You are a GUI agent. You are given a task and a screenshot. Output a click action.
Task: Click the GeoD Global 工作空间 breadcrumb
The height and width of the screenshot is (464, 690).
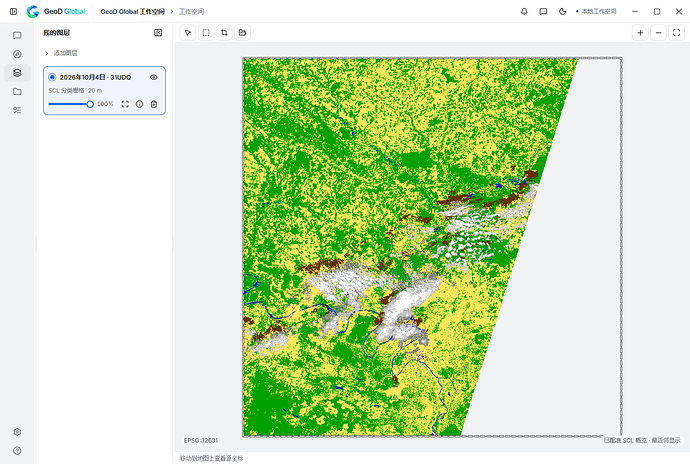(132, 11)
